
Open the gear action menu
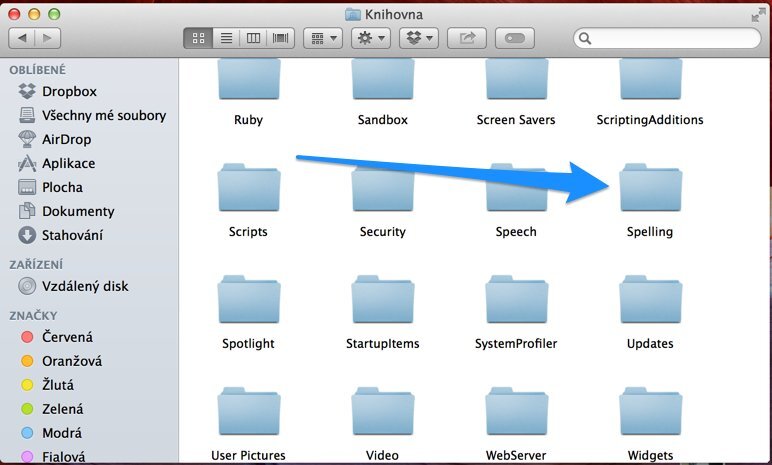[x=371, y=38]
